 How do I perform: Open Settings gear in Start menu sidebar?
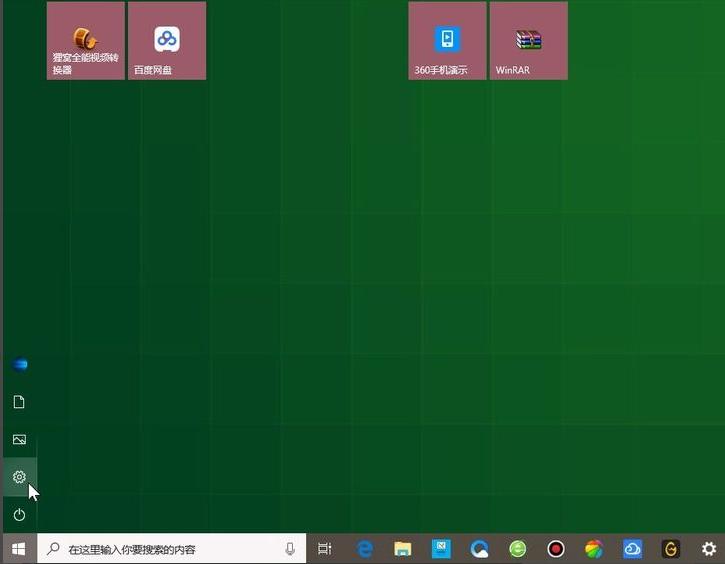click(x=19, y=477)
